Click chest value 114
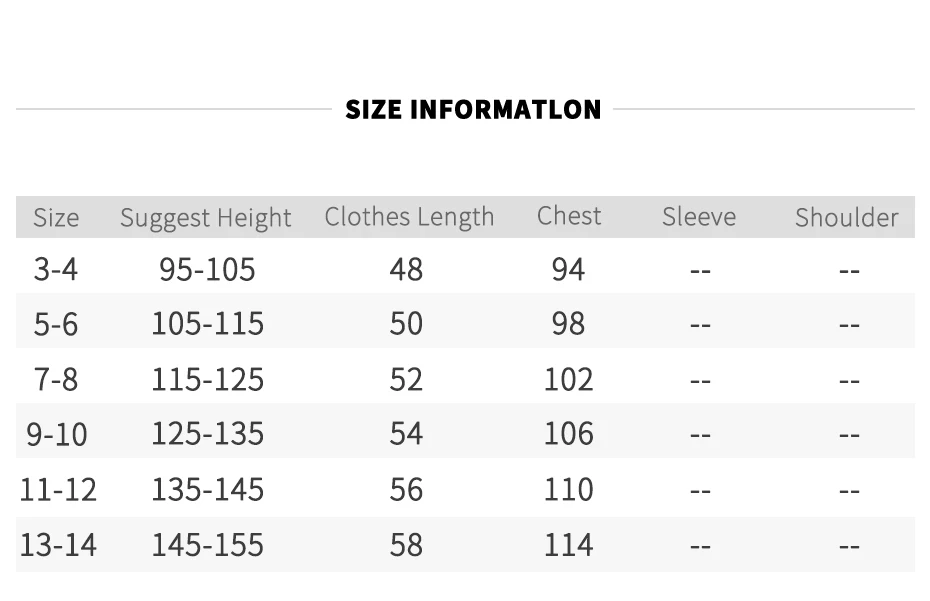Image resolution: width=930 pixels, height=601 pixels. (569, 545)
